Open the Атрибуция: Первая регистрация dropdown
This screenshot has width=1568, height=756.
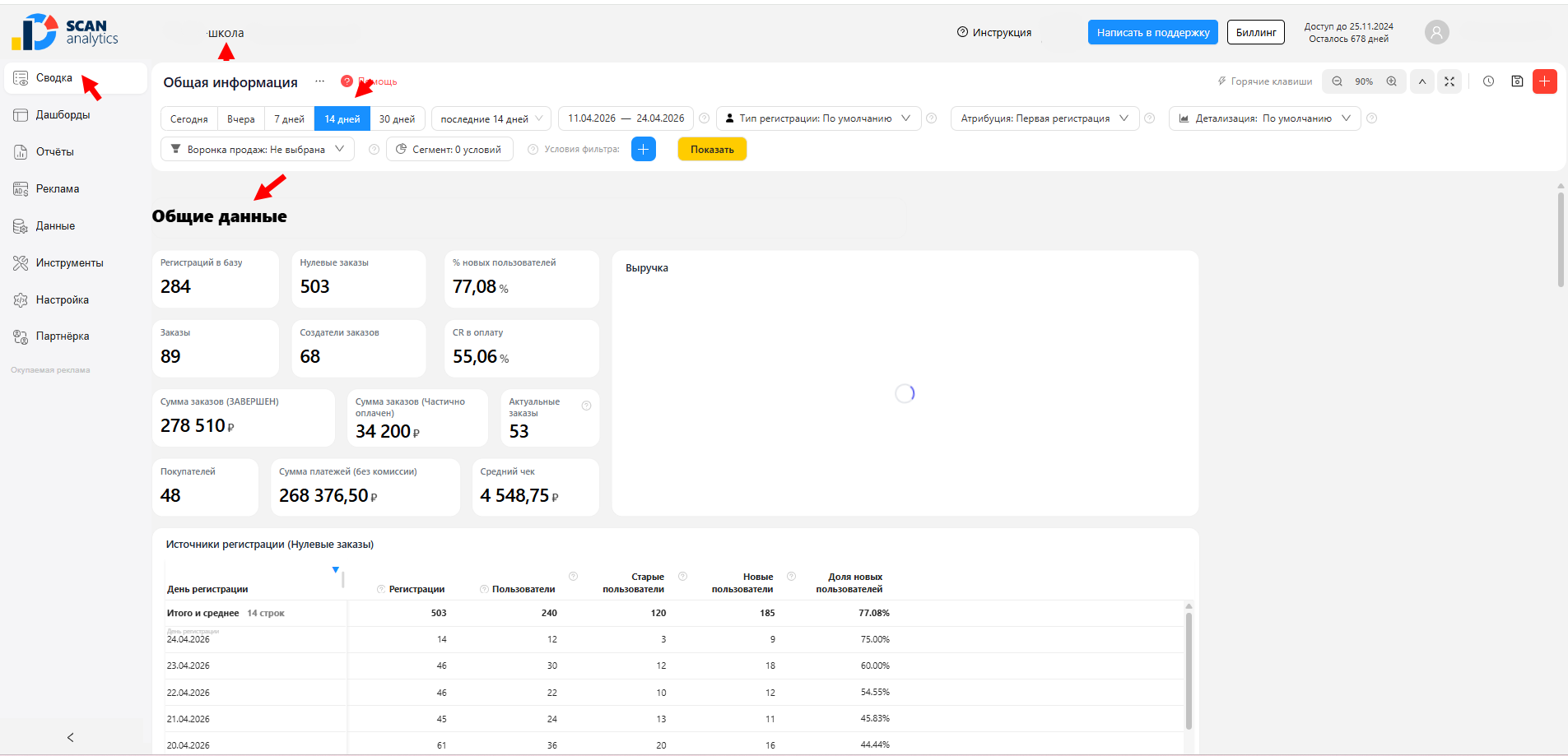1045,118
